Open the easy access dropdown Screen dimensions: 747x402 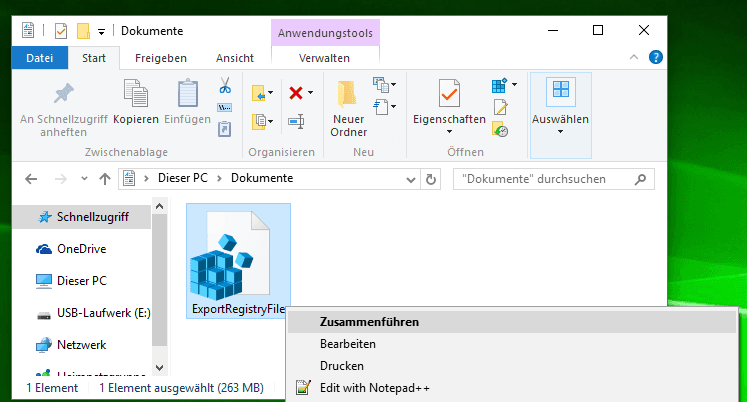point(384,106)
